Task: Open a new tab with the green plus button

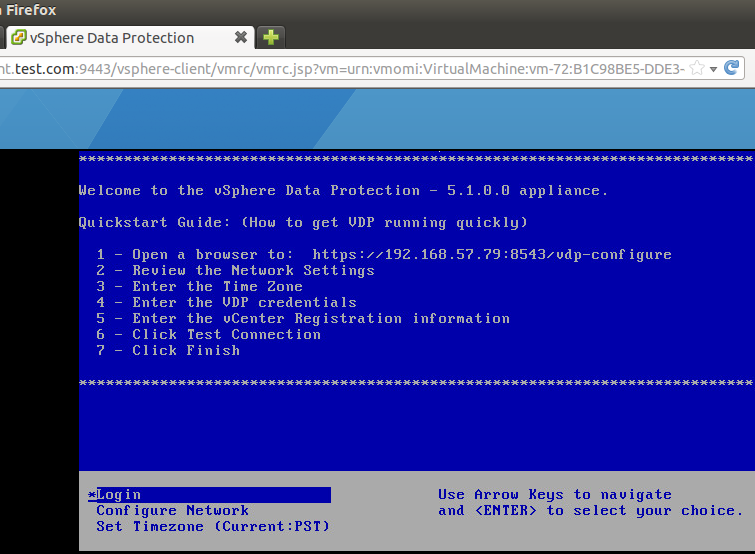Action: [x=271, y=38]
